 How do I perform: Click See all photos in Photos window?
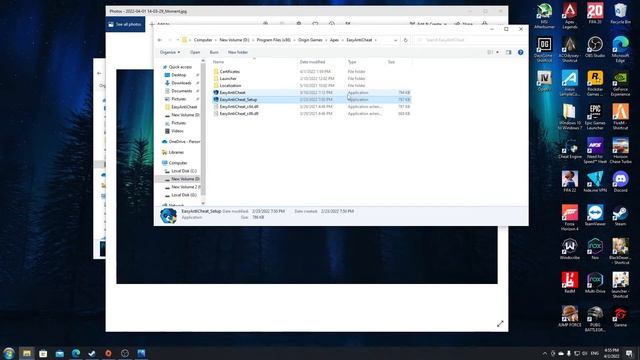pos(125,24)
